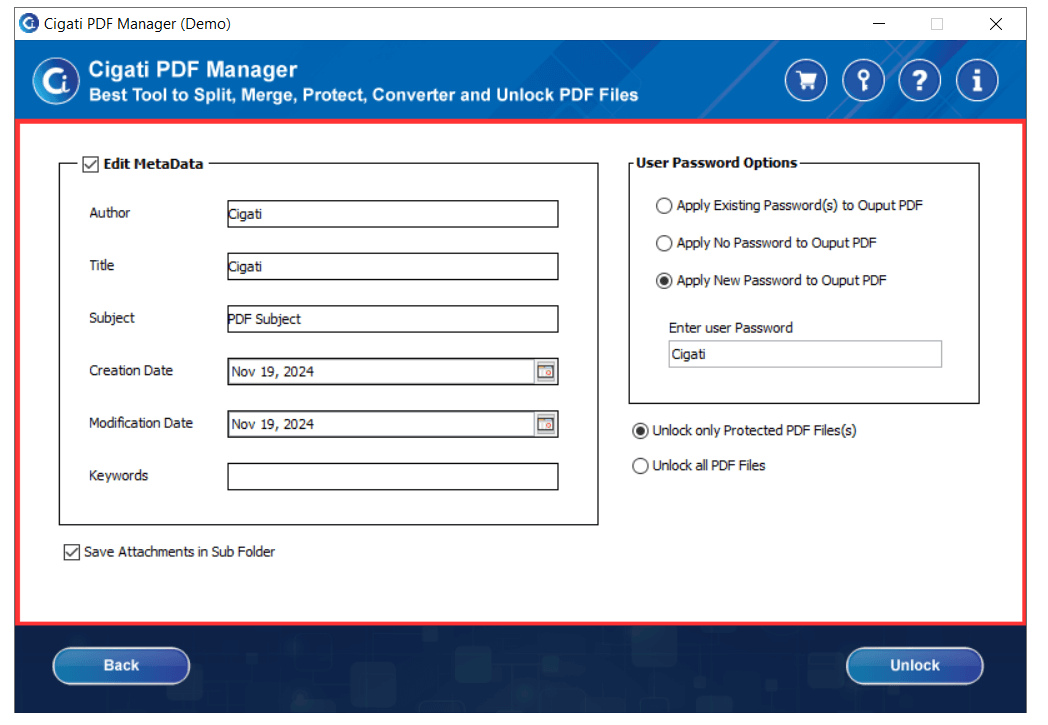This screenshot has height=725, width=1048.
Task: Click the Unlock button
Action: [x=914, y=666]
